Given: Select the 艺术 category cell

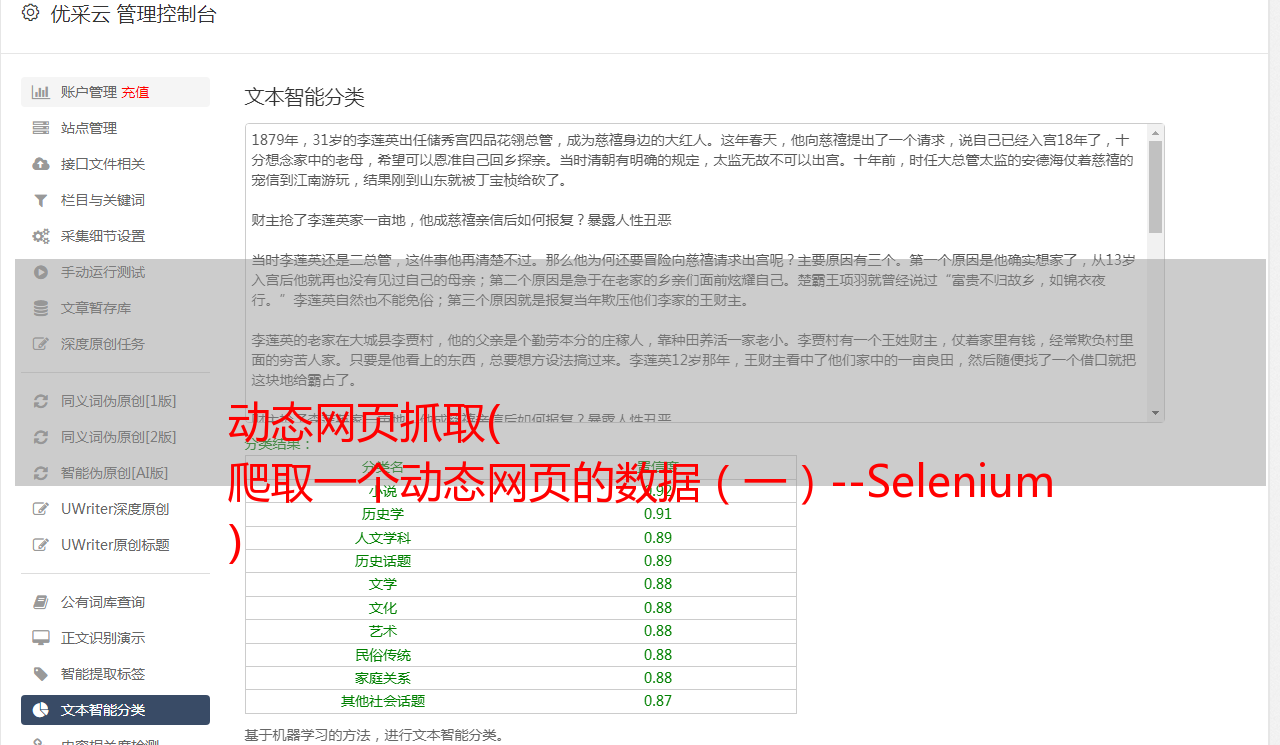Looking at the screenshot, I should pyautogui.click(x=383, y=631).
